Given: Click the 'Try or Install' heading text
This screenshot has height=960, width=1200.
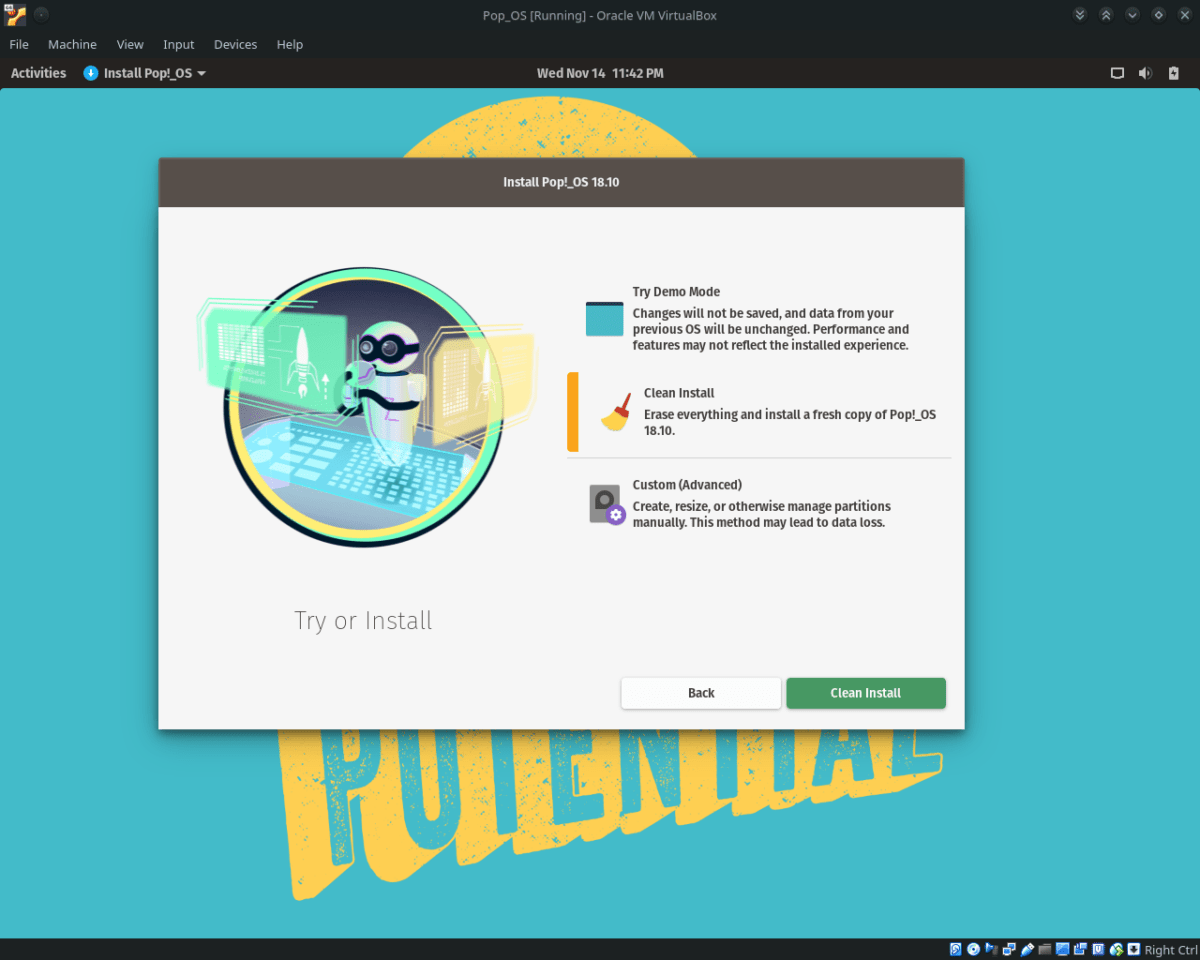Looking at the screenshot, I should [363, 620].
